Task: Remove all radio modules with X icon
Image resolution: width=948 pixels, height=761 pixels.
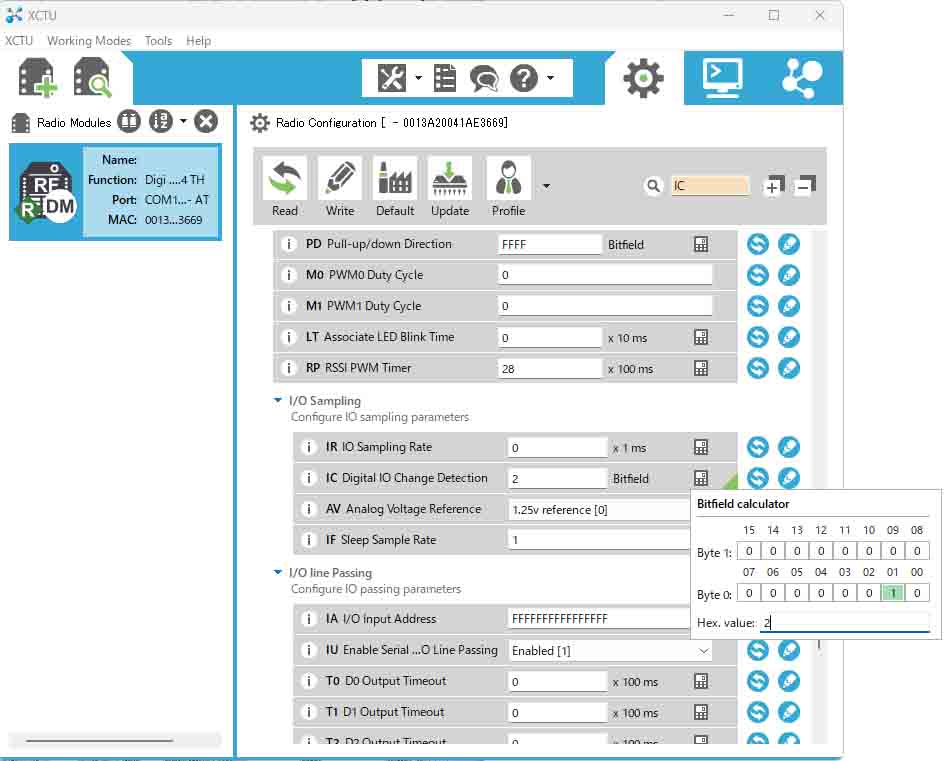Action: tap(206, 122)
